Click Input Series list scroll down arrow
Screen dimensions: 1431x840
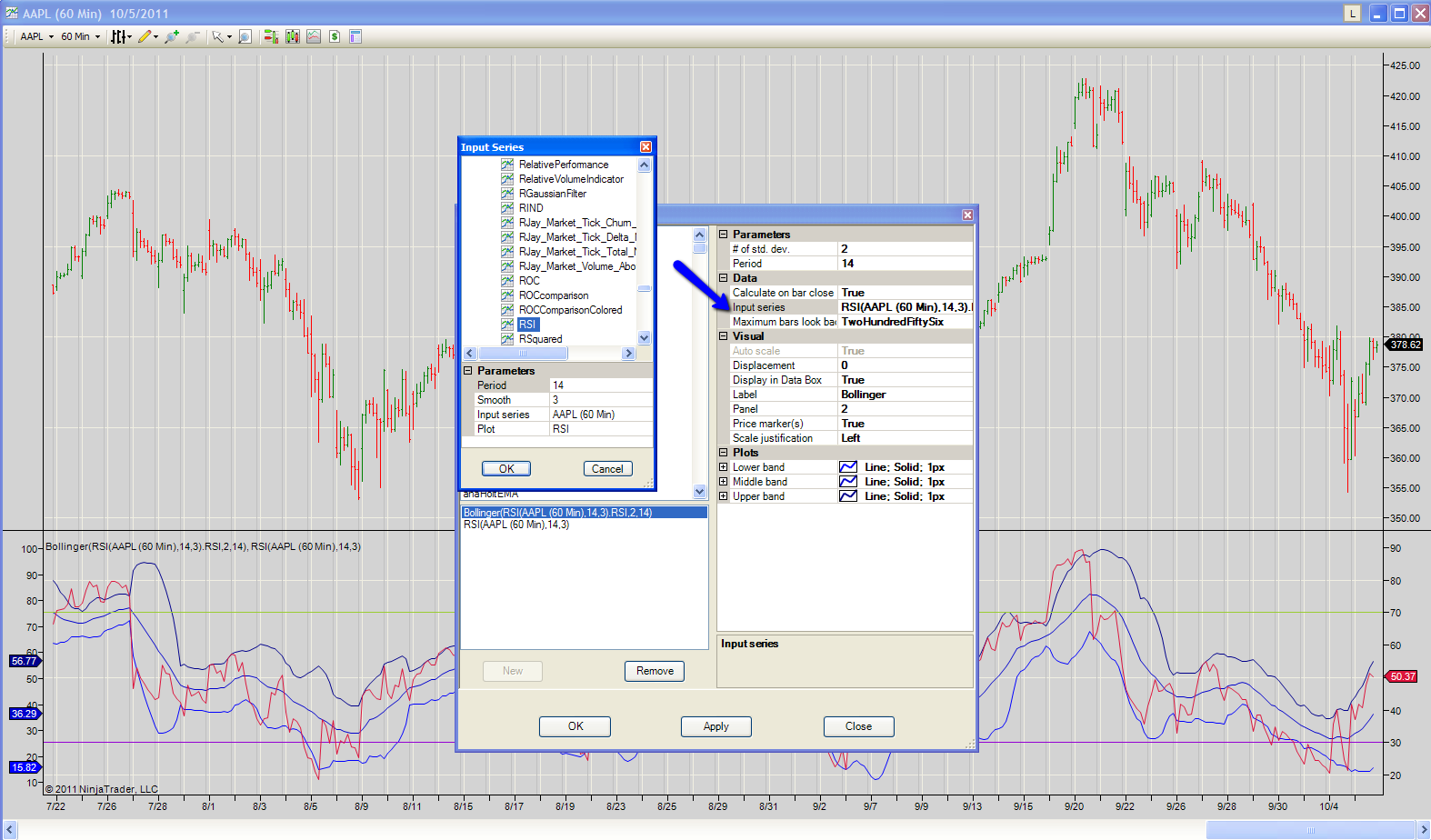(645, 338)
